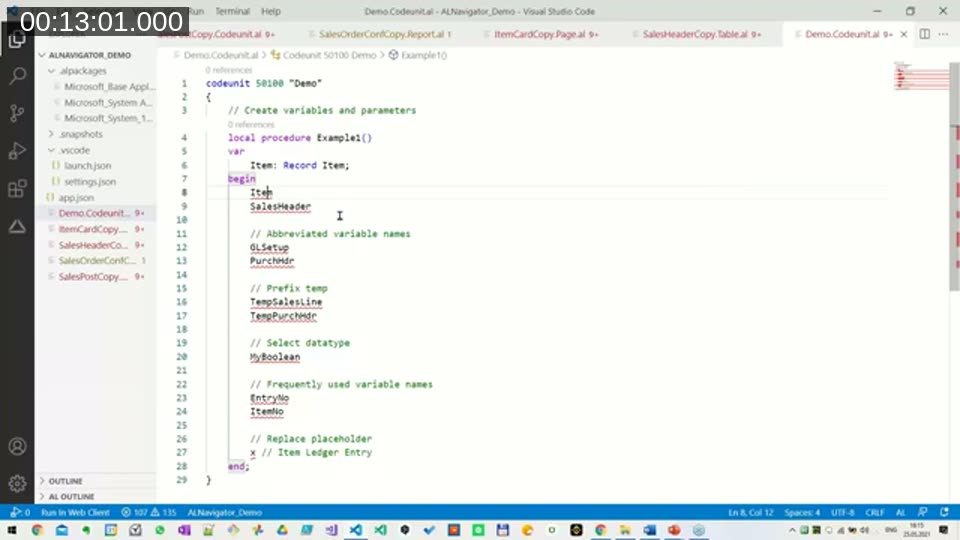
Task: Switch to the ItemCardCopy.Page.al tab
Action: click(x=546, y=34)
